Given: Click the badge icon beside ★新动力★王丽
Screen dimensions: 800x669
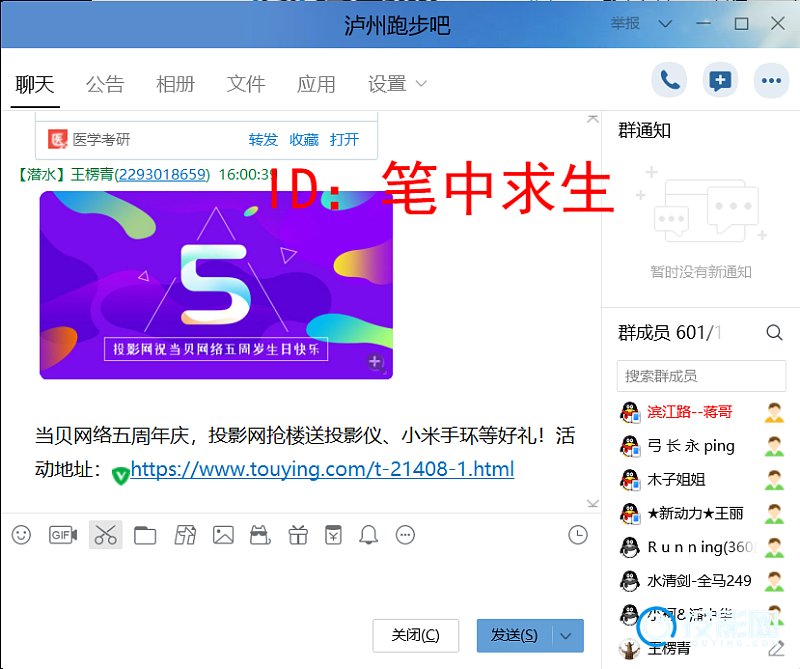Looking at the screenshot, I should click(774, 513).
